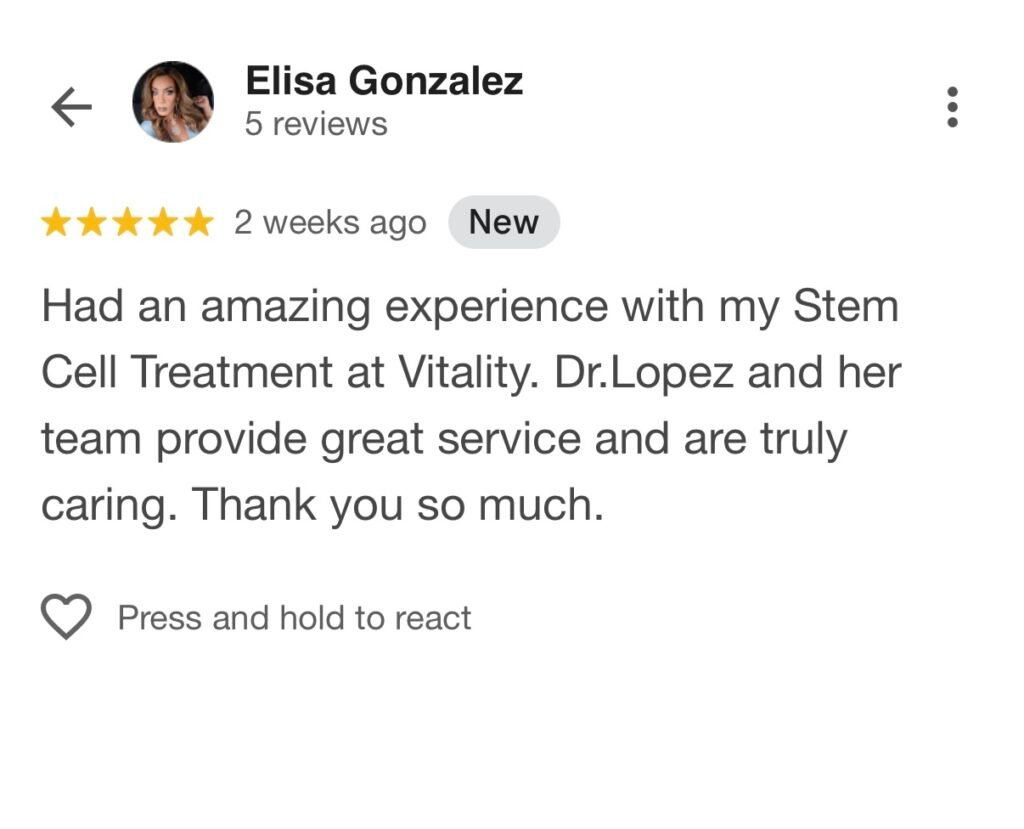Click the second rating star
Viewport: 1024px width, 829px height.
tap(91, 223)
